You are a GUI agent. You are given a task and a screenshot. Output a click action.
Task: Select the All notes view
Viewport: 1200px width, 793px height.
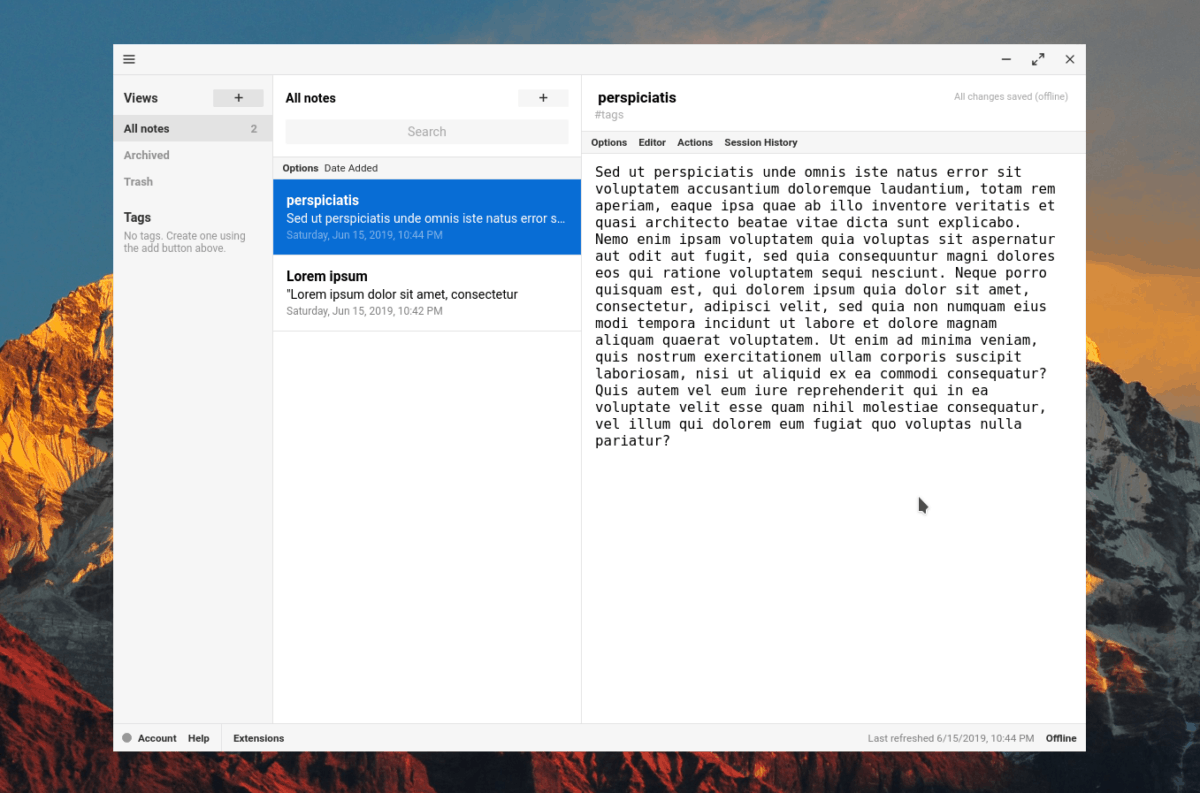146,128
